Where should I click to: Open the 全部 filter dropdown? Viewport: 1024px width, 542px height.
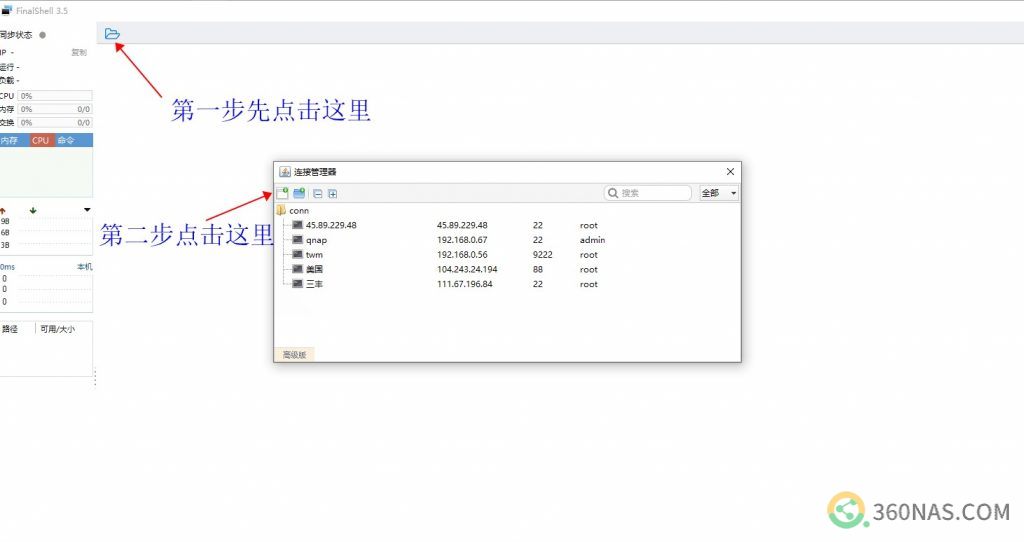tap(719, 193)
